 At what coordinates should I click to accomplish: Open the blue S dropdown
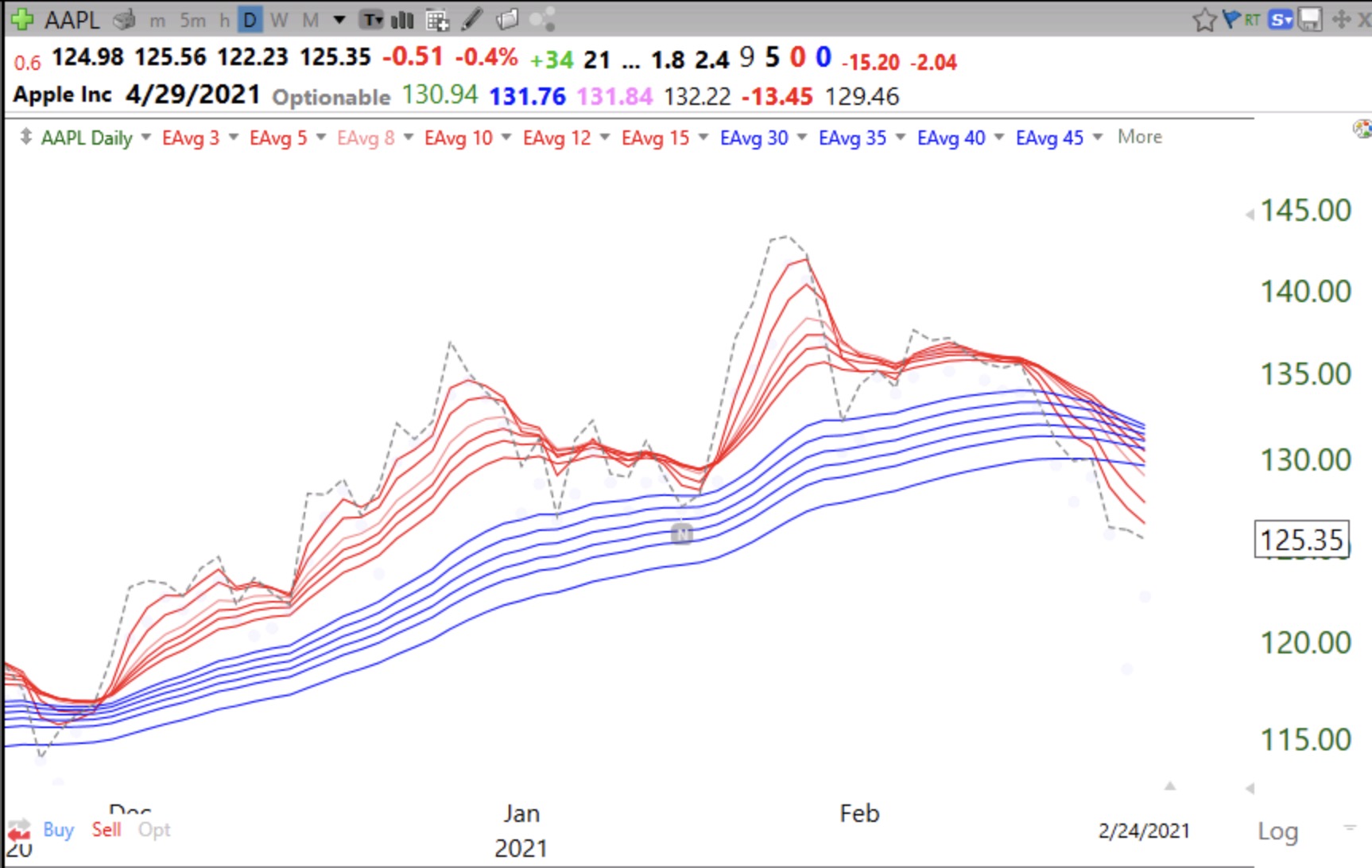point(1281,20)
